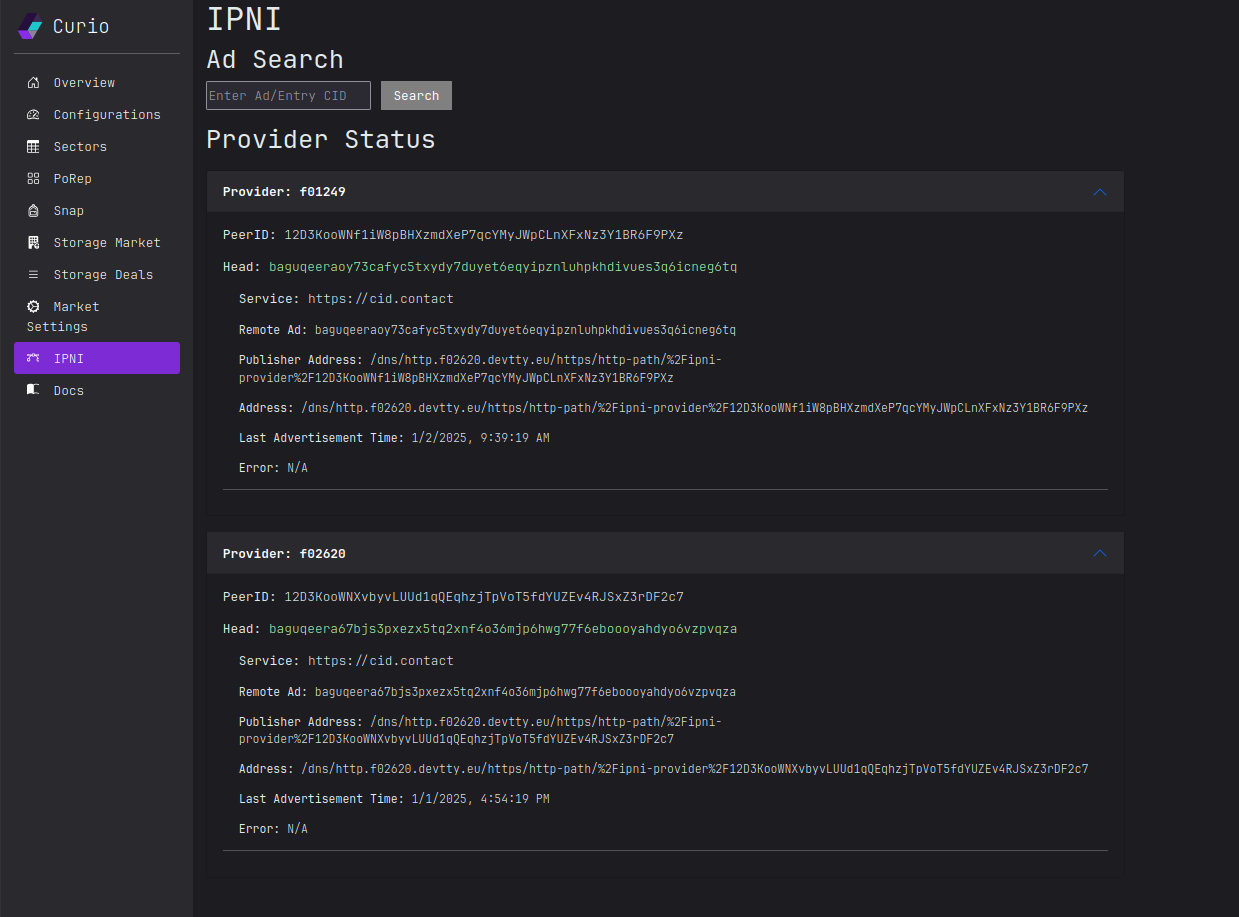Collapse the Provider f01249 panel chevron

click(1100, 192)
